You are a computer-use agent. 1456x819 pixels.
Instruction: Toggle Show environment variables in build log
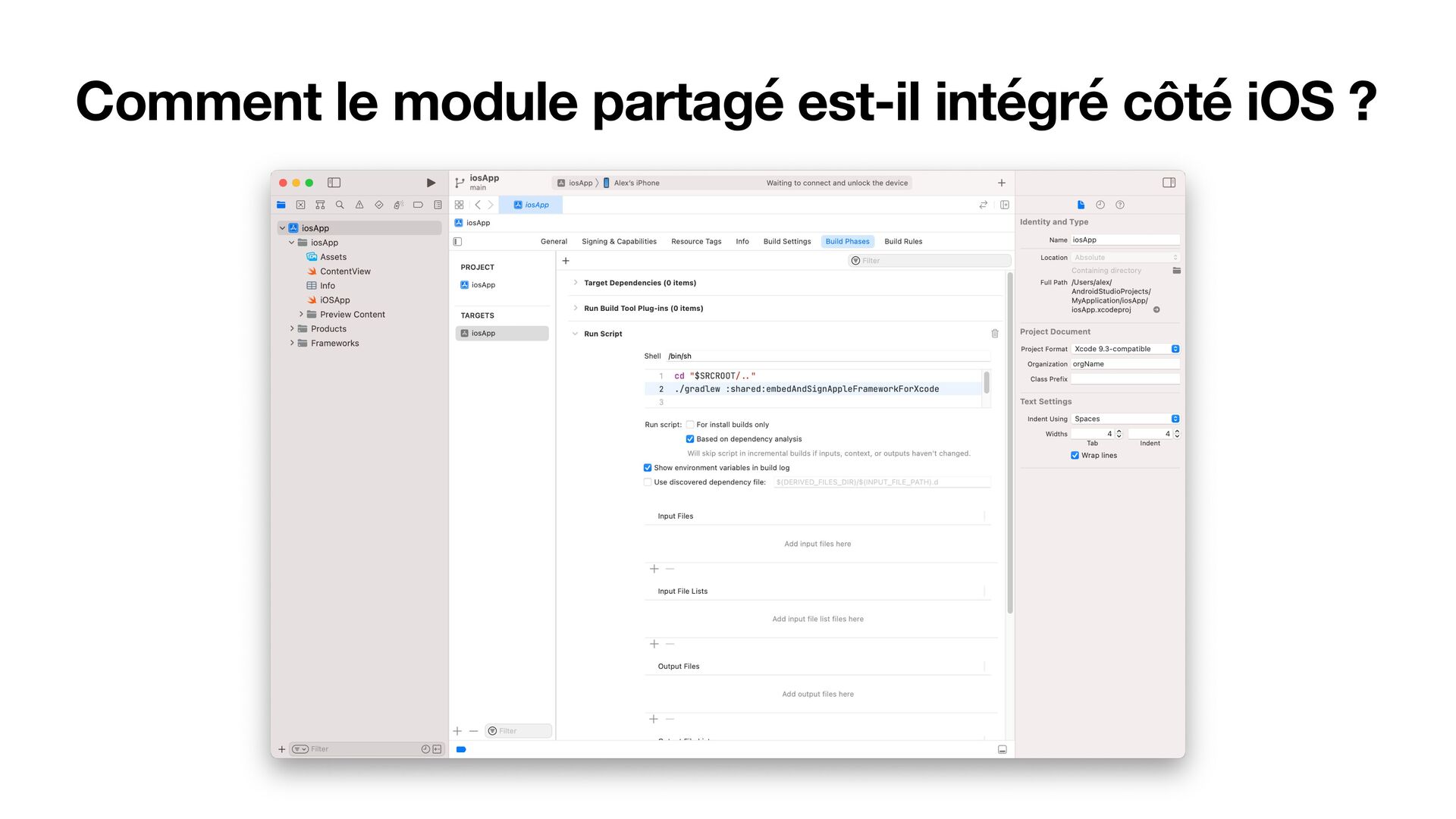648,468
